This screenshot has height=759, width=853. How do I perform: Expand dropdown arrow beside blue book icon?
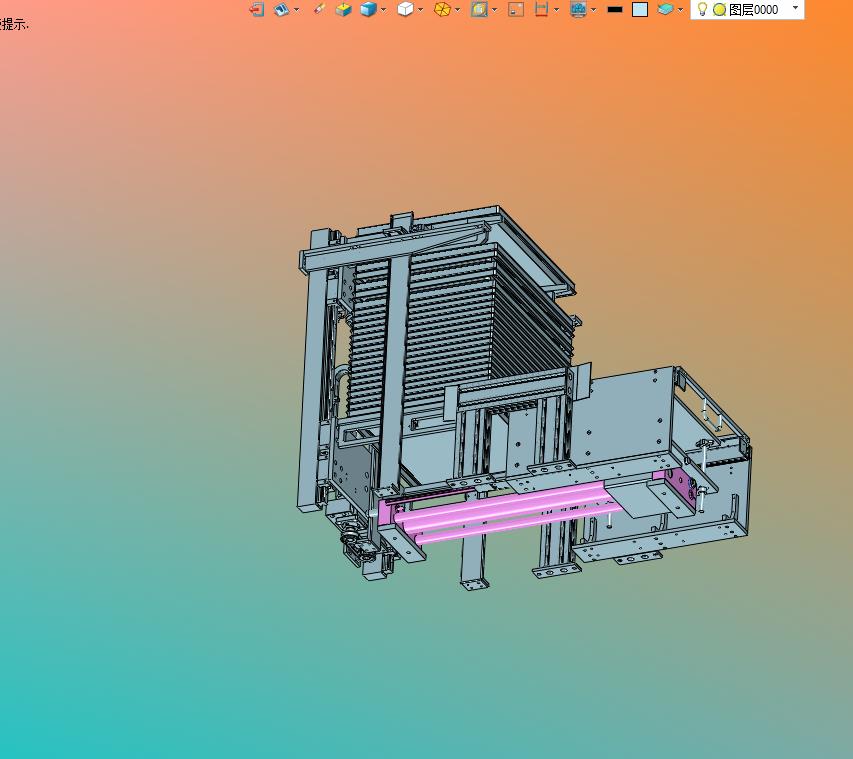[x=296, y=10]
